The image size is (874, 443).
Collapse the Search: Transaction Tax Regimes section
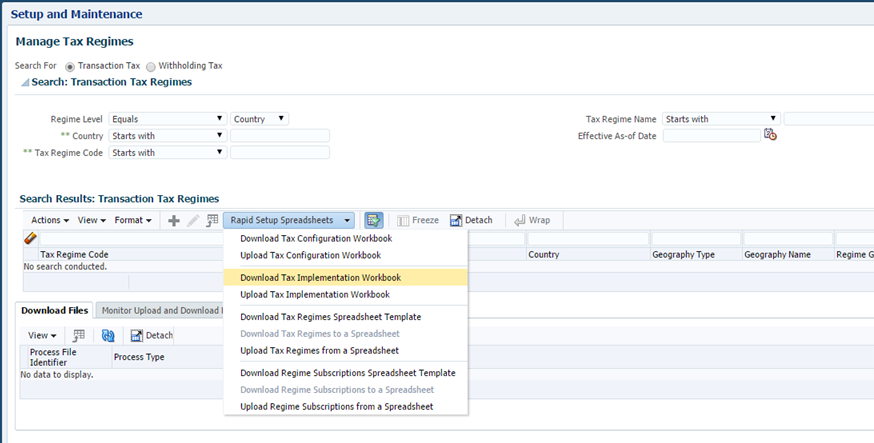[25, 83]
